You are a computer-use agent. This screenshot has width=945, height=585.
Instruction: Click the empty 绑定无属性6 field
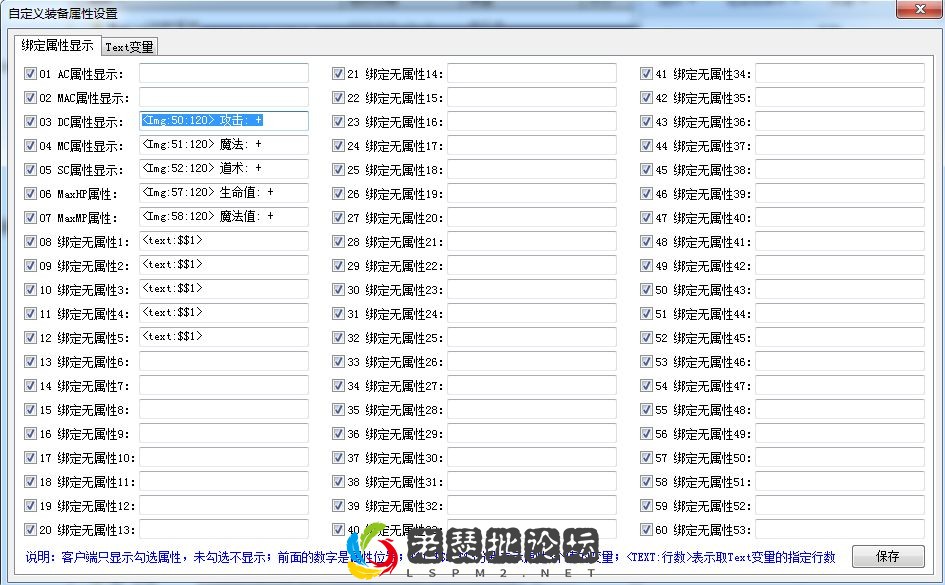pyautogui.click(x=224, y=361)
